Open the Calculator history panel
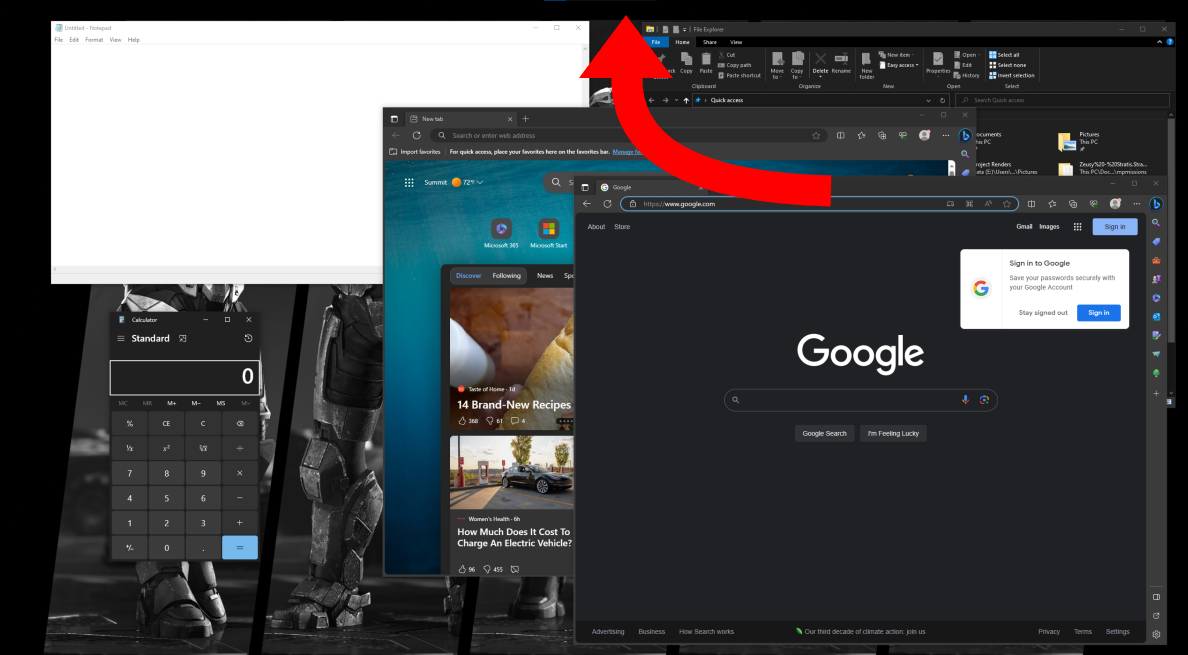The width and height of the screenshot is (1188, 655). 248,339
